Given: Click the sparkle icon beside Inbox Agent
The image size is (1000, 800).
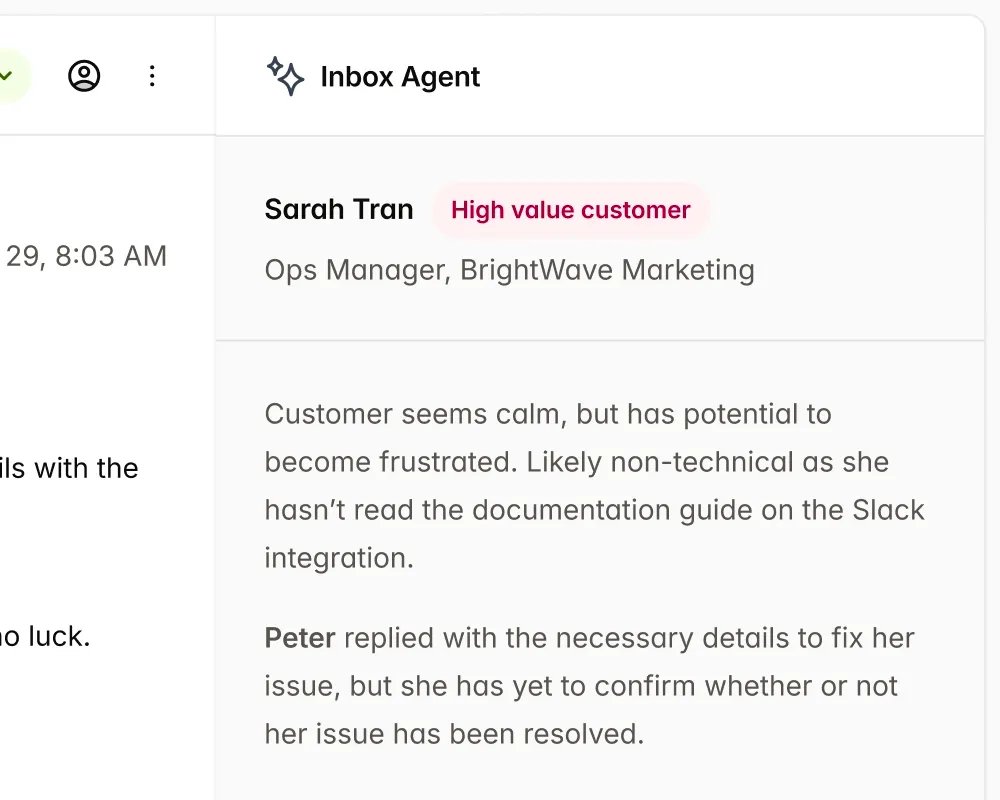Looking at the screenshot, I should [x=284, y=76].
